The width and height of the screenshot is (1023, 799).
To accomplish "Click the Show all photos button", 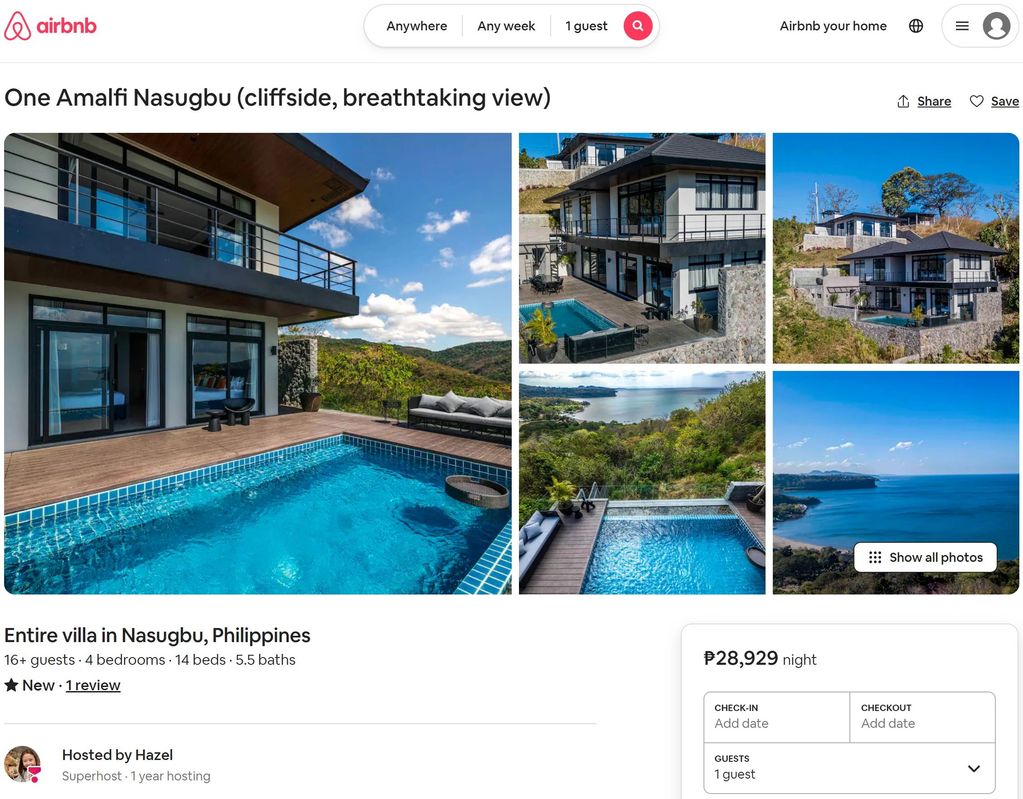I will click(x=925, y=557).
